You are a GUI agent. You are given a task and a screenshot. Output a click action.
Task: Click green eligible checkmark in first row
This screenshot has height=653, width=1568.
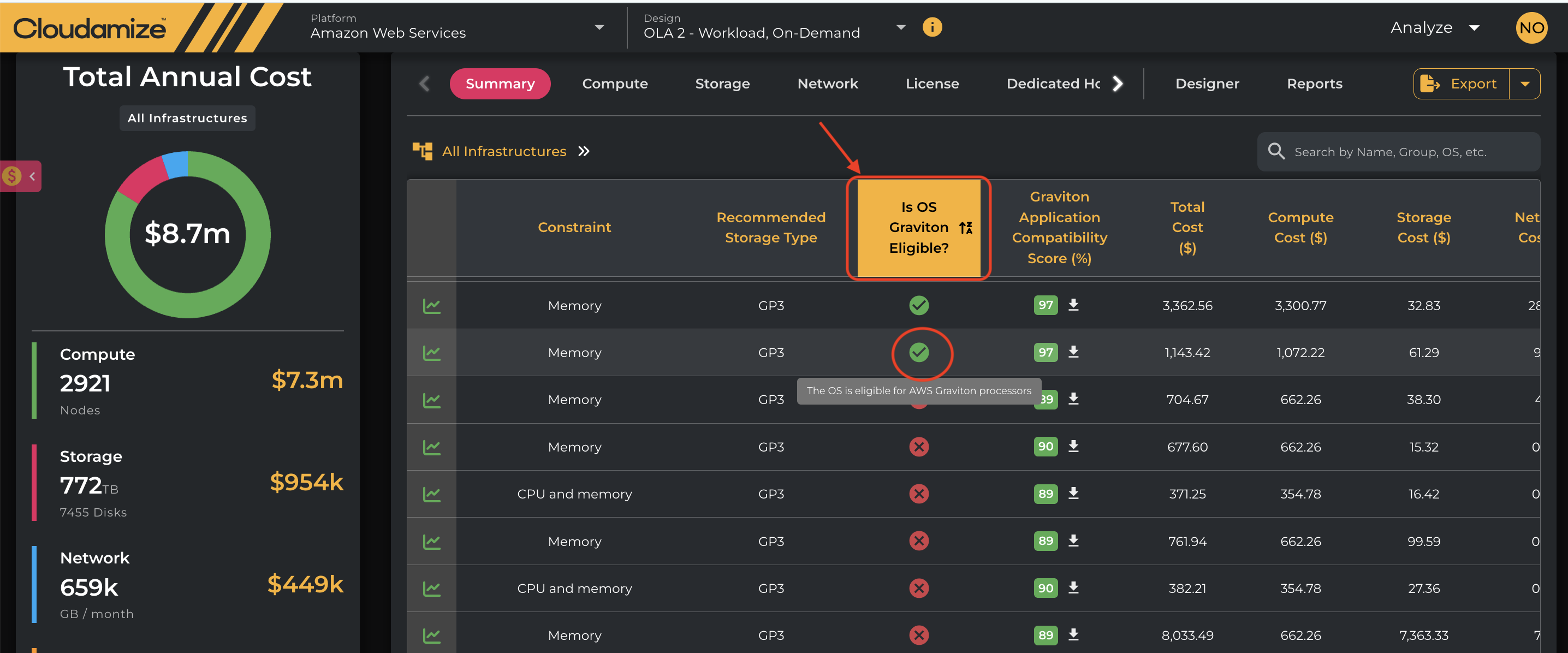(x=918, y=305)
